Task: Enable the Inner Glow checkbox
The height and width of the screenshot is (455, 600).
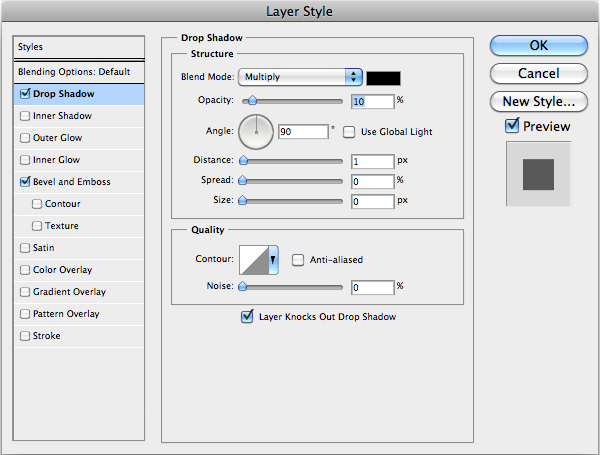Action: (x=25, y=160)
